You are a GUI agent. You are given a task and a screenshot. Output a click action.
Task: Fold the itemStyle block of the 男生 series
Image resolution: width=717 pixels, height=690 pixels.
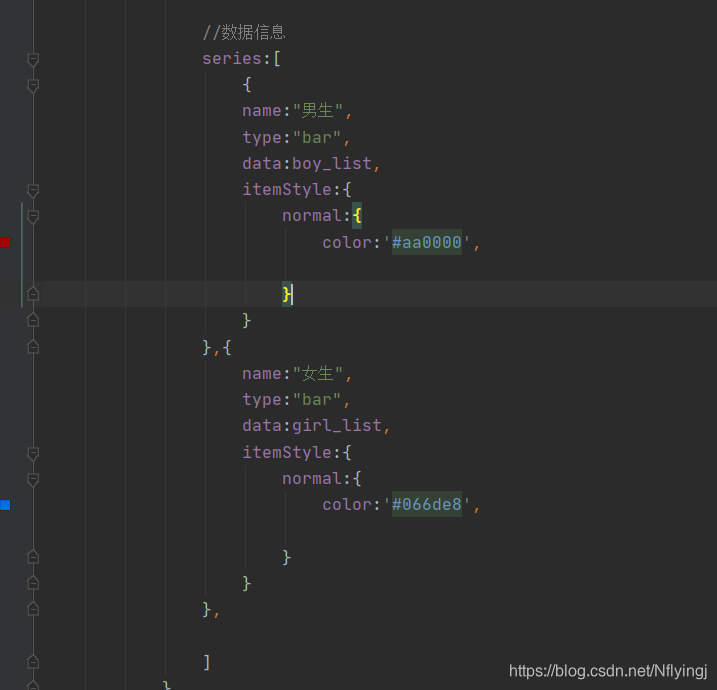tap(33, 191)
